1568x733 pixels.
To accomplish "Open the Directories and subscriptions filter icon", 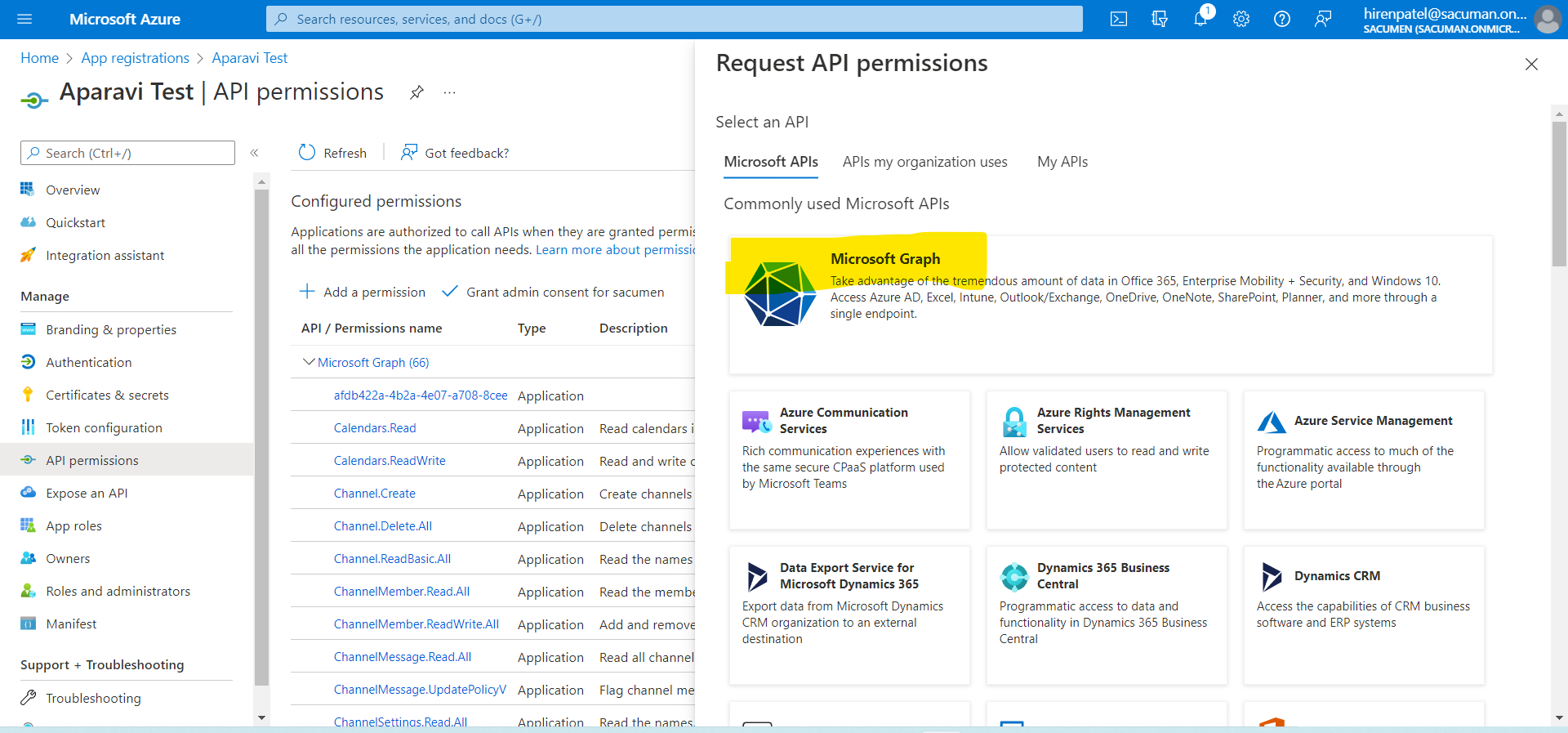I will click(x=1160, y=19).
